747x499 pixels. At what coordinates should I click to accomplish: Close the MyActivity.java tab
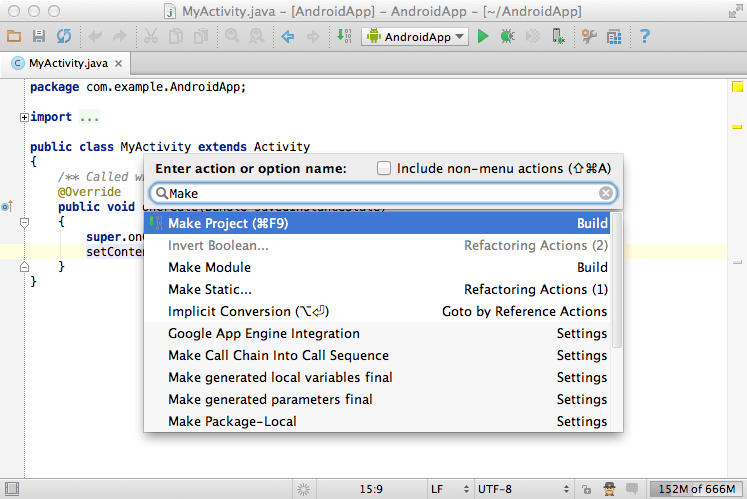coord(119,63)
